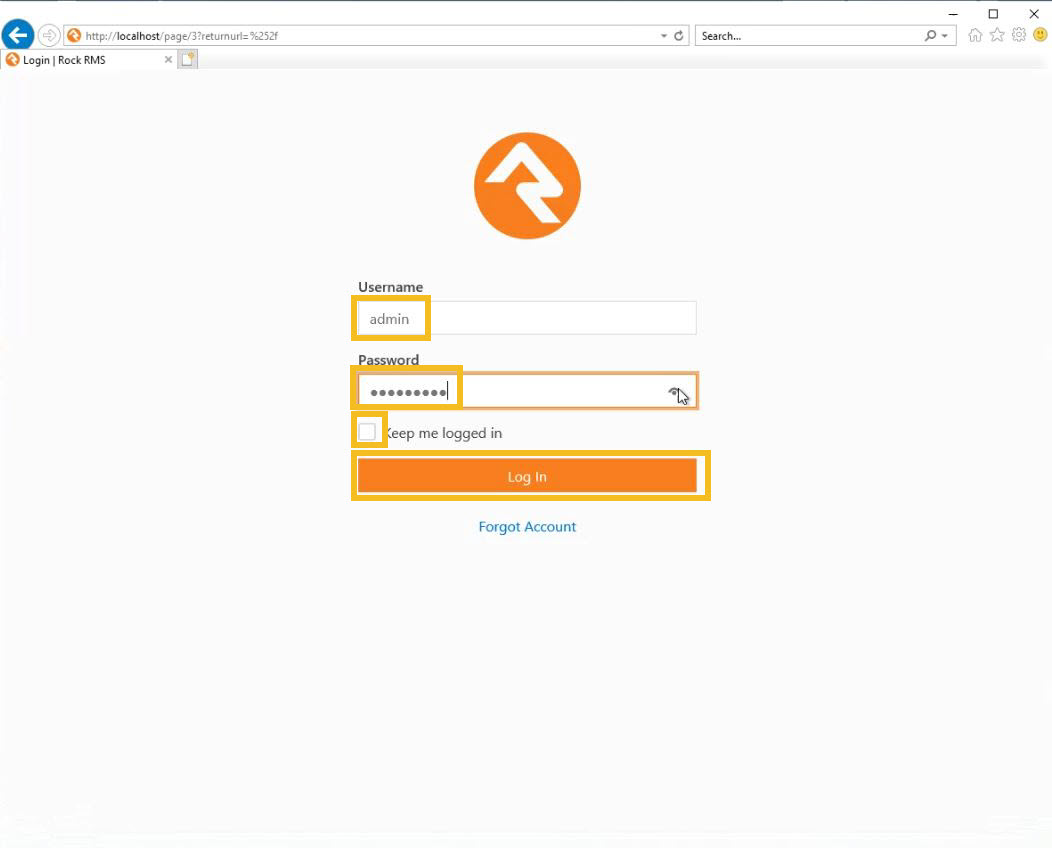Click the Password label text

tap(388, 360)
